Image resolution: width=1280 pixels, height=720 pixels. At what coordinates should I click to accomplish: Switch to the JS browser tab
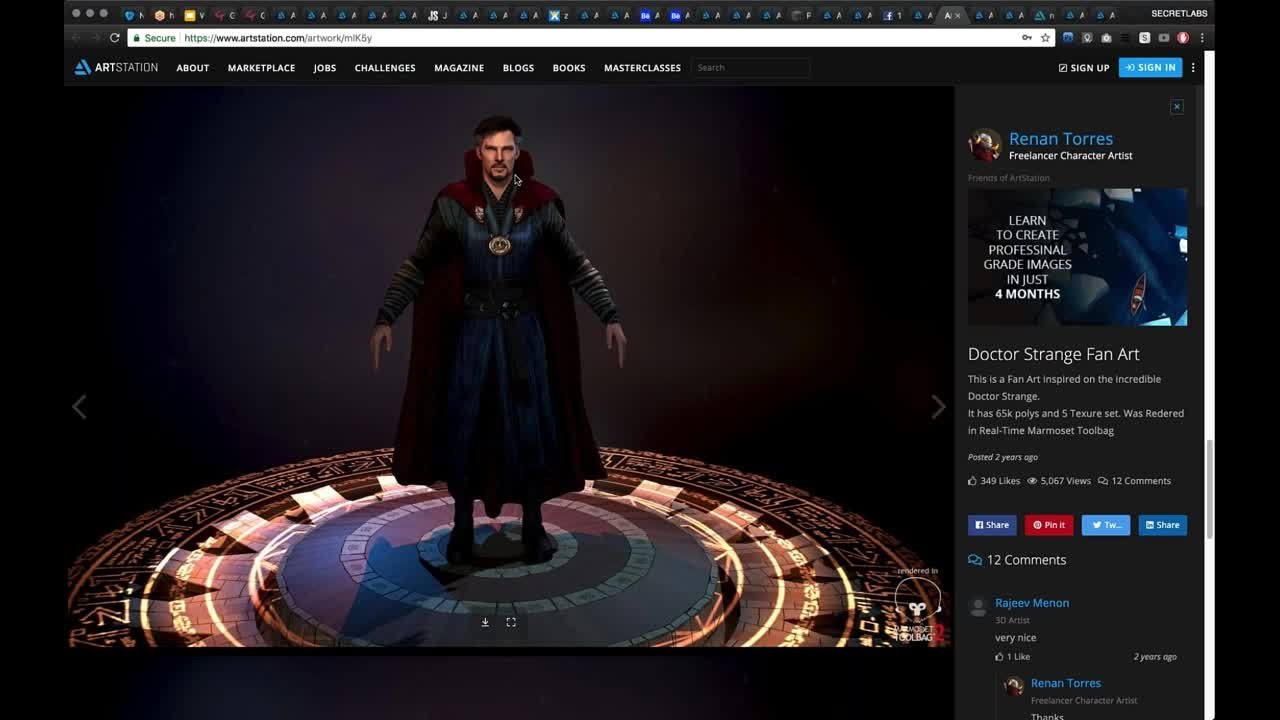pyautogui.click(x=438, y=15)
